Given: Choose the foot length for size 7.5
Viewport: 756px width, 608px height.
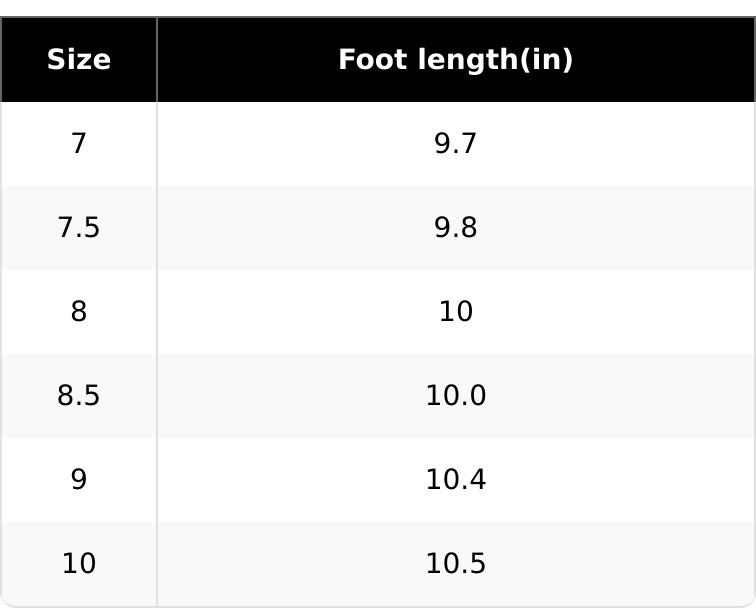Looking at the screenshot, I should point(455,228).
